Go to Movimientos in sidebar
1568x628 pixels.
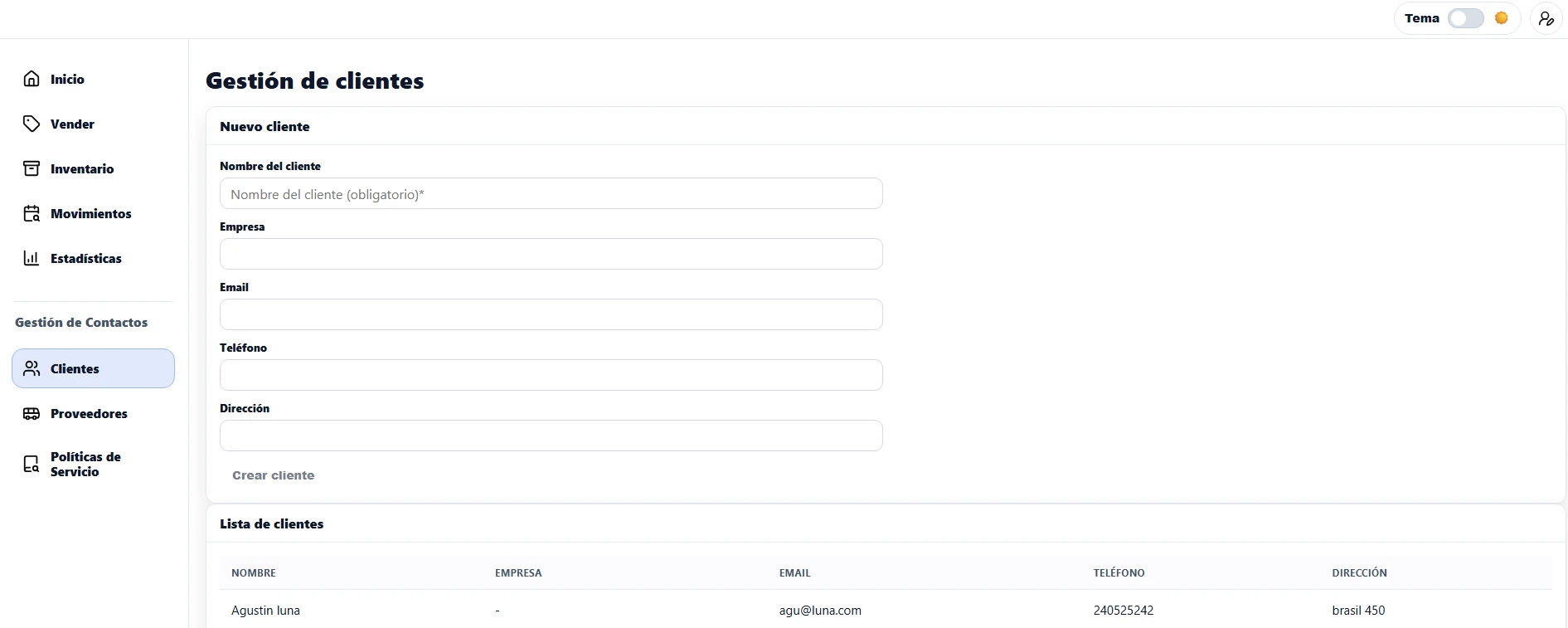[90, 213]
